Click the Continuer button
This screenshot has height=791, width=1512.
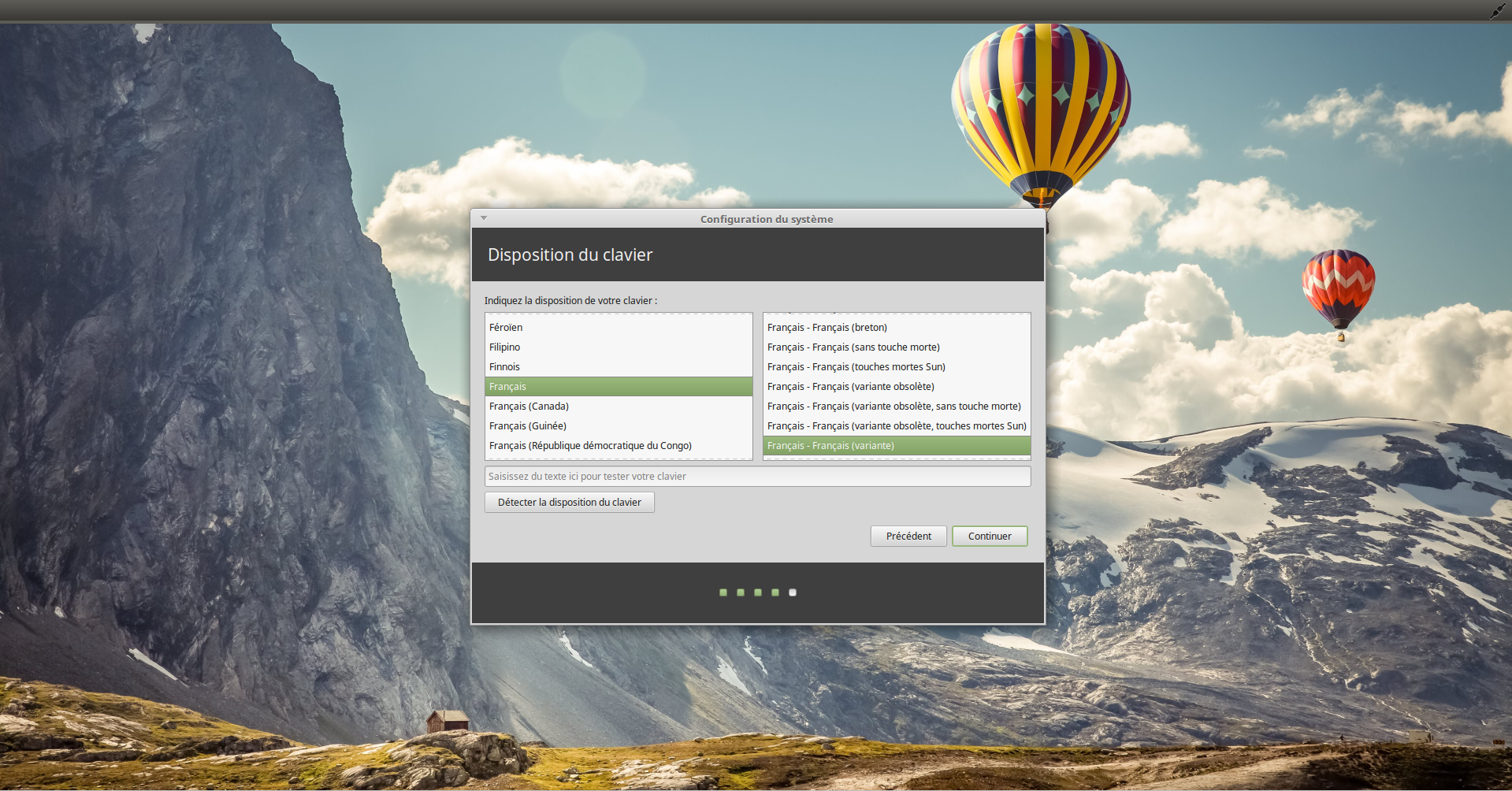(989, 536)
